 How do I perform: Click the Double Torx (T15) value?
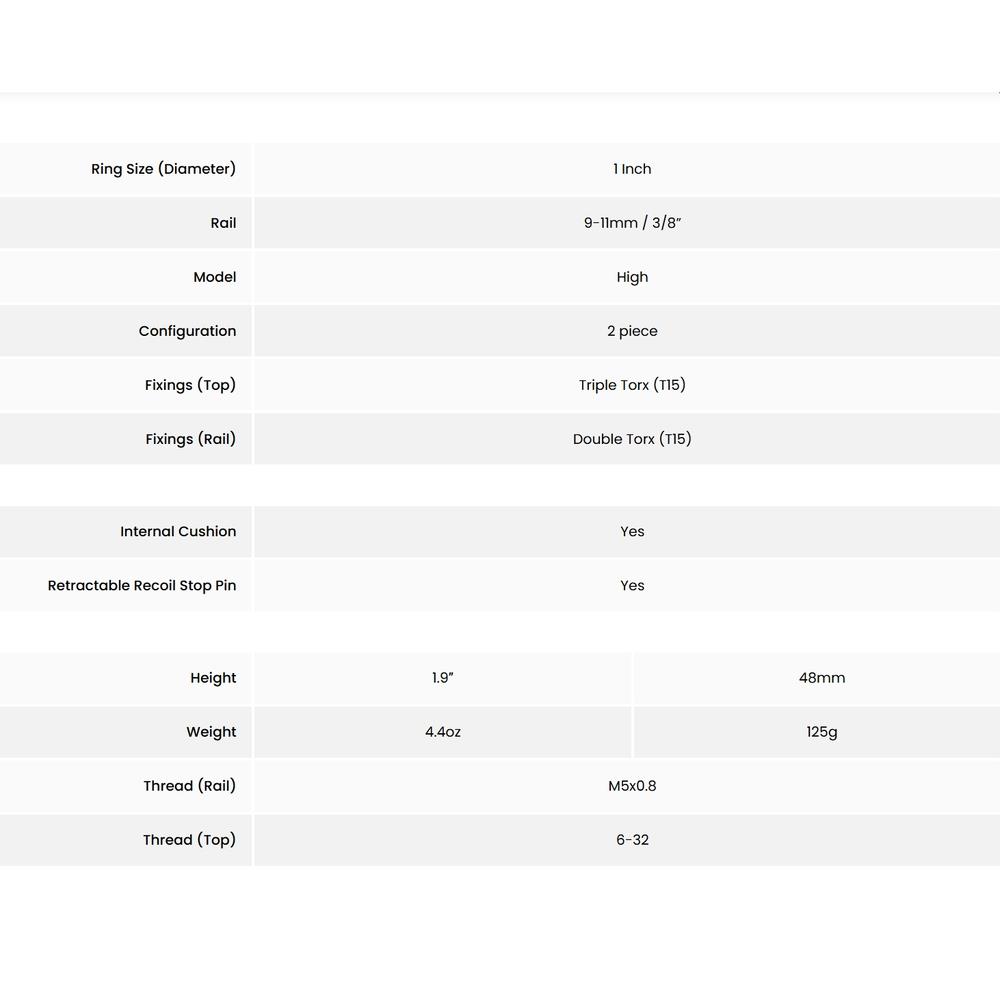coord(632,439)
